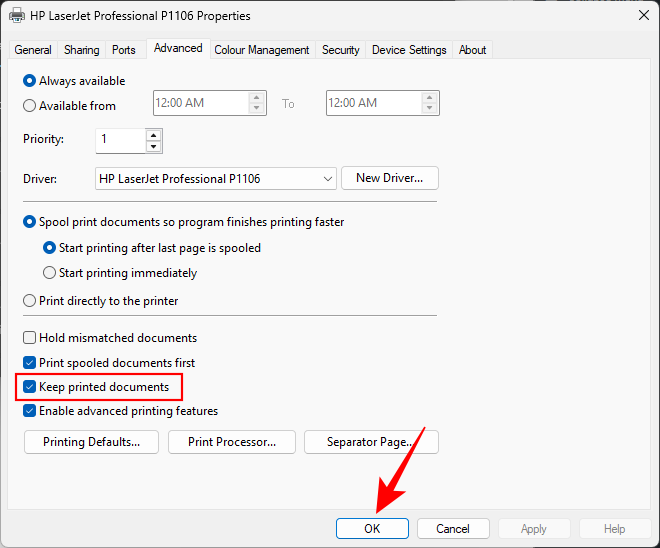Click the New Driver button
The image size is (660, 548).
[390, 178]
